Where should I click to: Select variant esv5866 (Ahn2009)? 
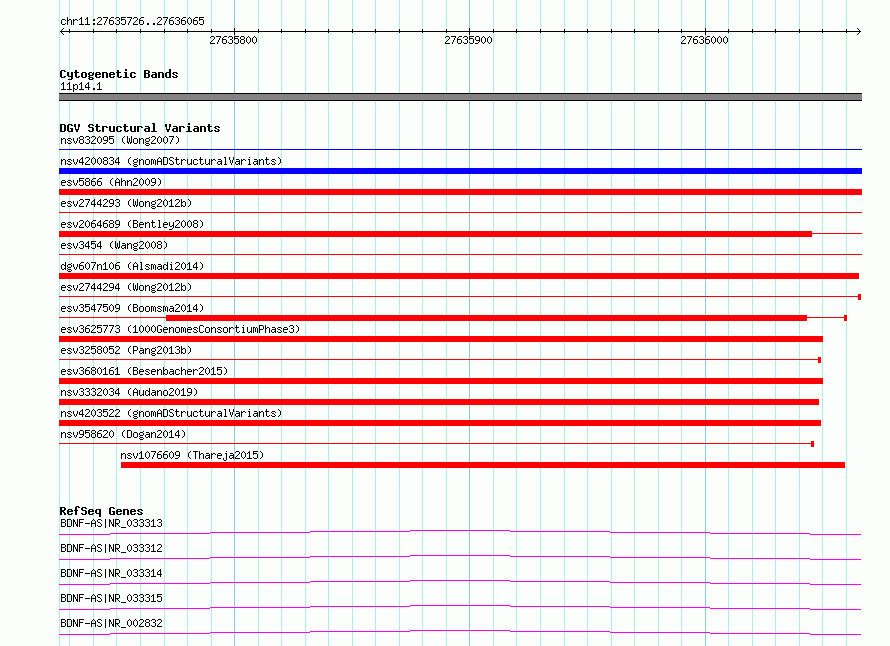pos(111,182)
